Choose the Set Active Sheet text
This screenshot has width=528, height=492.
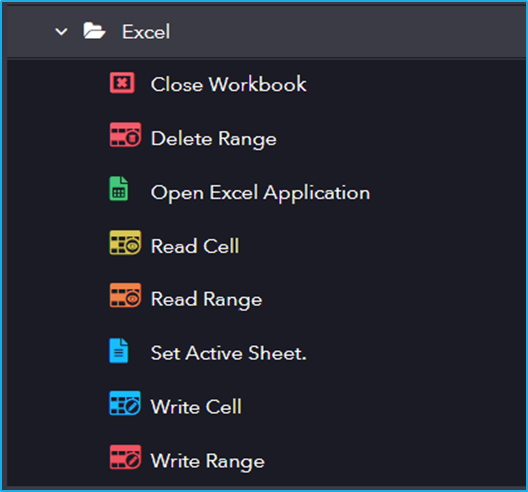tap(229, 353)
